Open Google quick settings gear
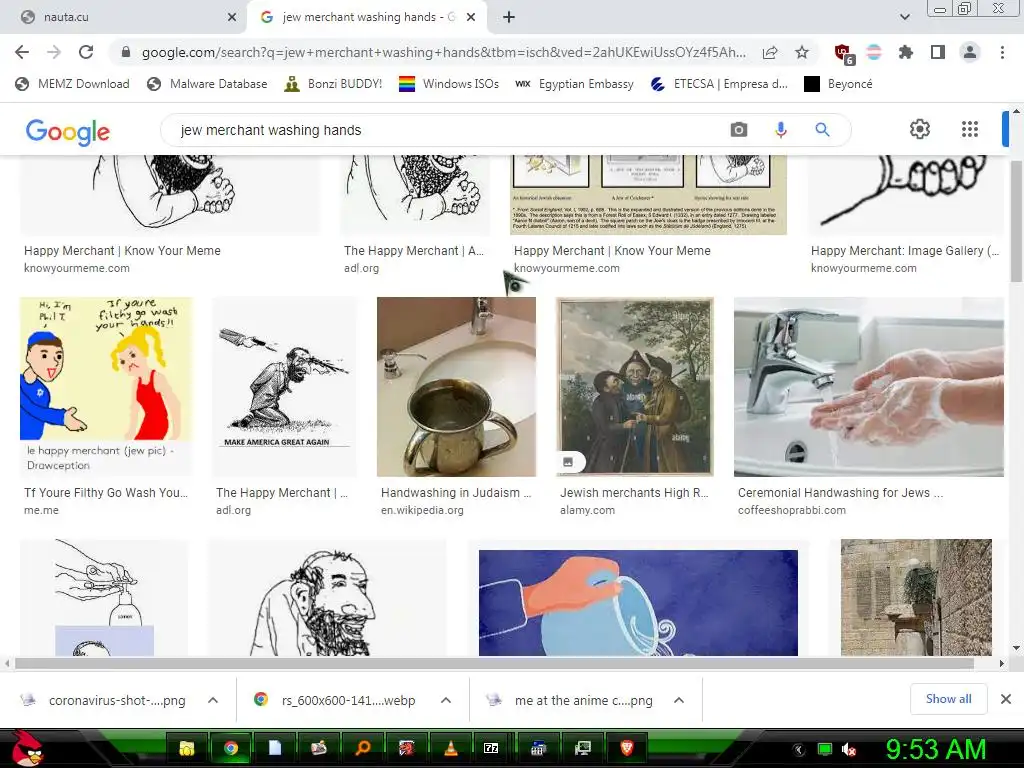 pos(920,129)
